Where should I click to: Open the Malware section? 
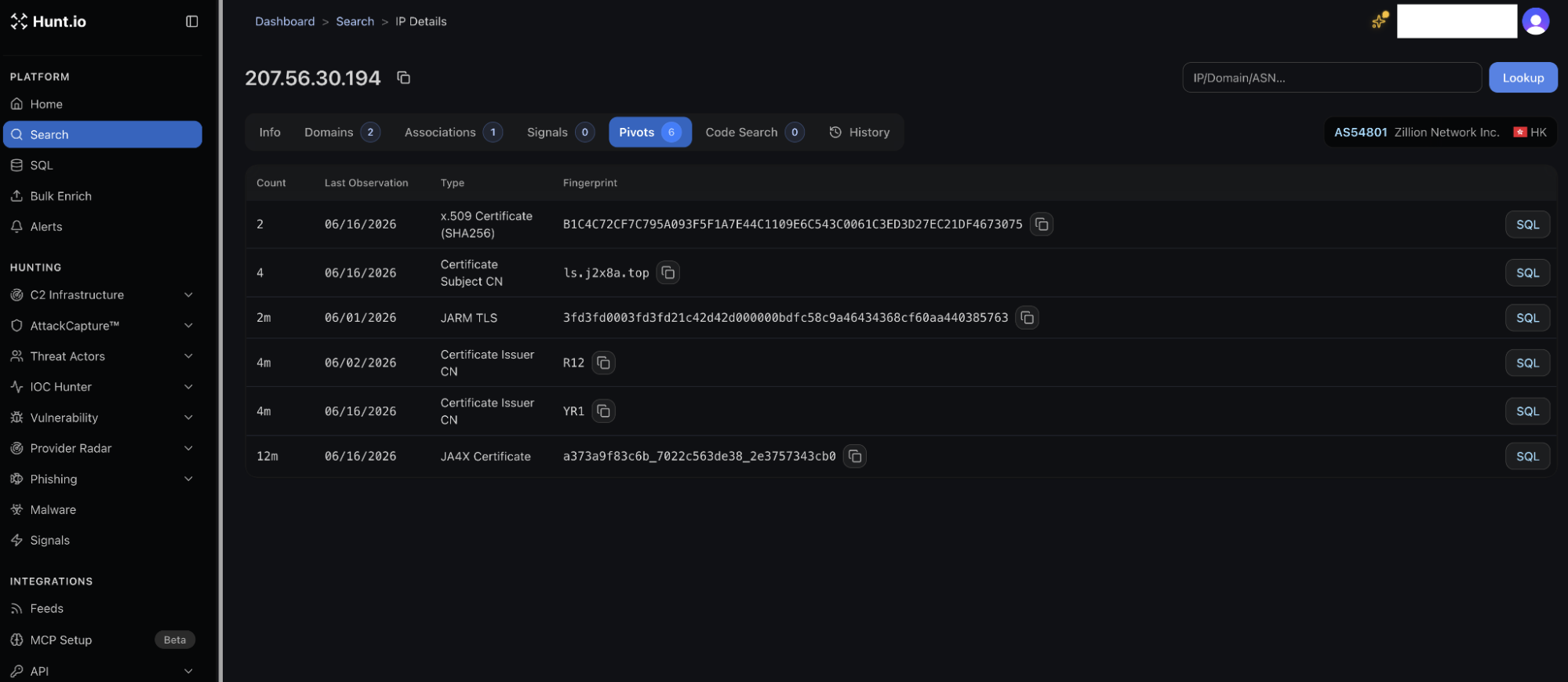(102, 509)
